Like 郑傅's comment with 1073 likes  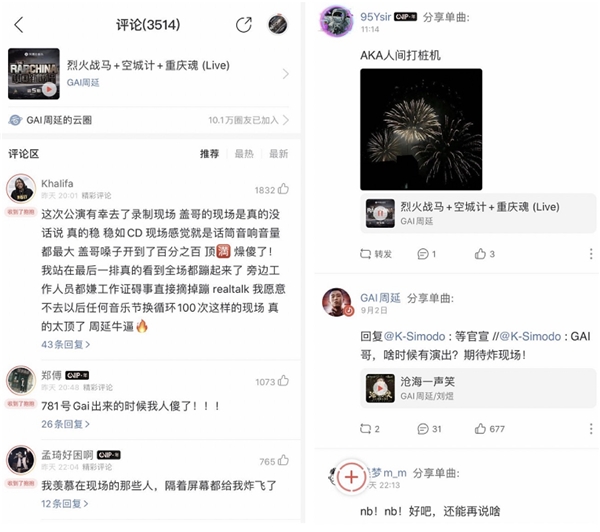pos(284,381)
